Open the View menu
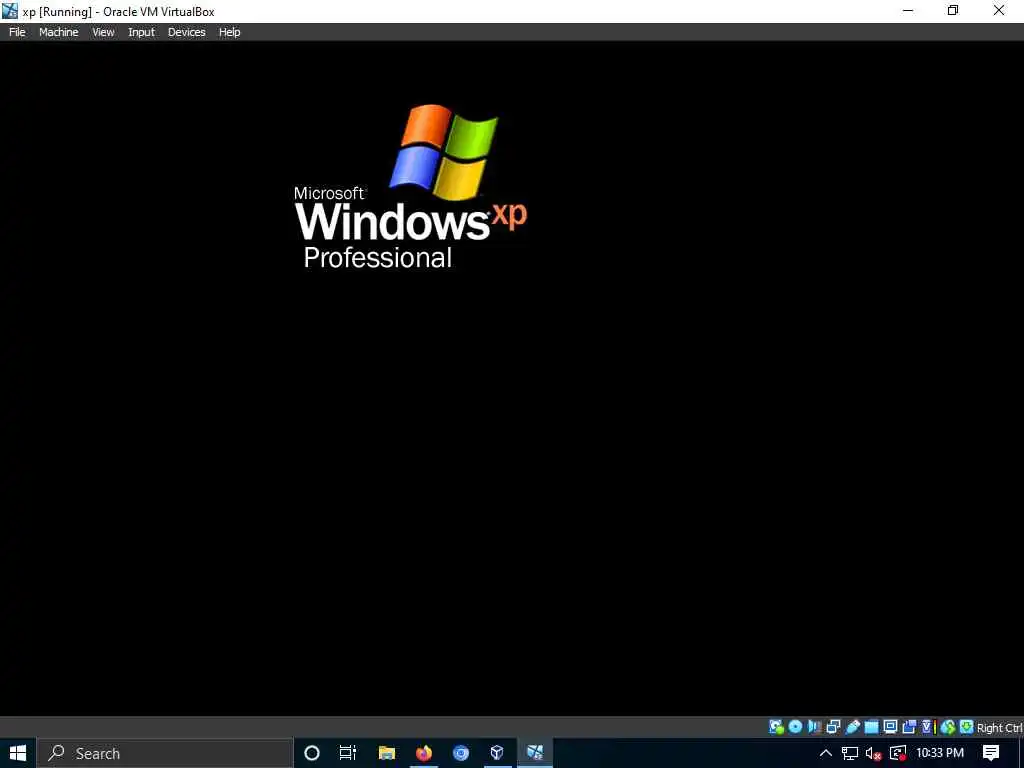Screen dimensions: 1024x768 coord(103,32)
